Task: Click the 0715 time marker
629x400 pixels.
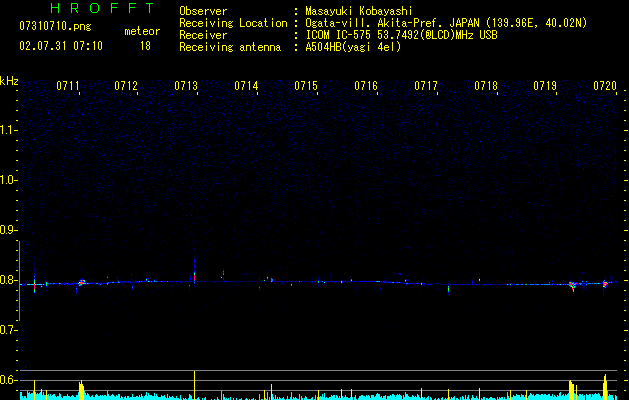Action: 306,85
